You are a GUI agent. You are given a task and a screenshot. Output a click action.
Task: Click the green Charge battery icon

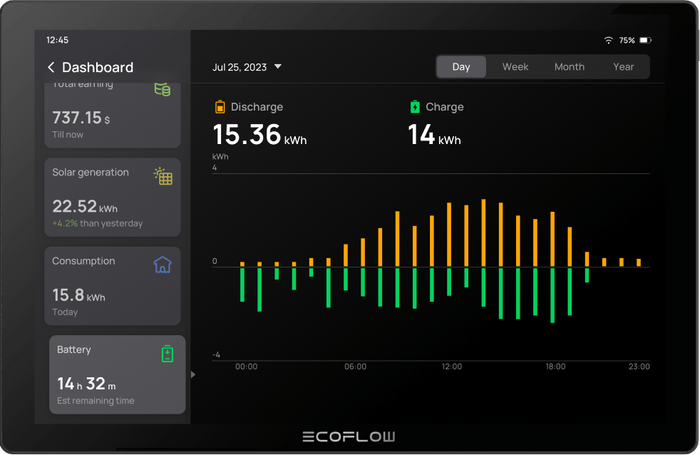pyautogui.click(x=415, y=107)
